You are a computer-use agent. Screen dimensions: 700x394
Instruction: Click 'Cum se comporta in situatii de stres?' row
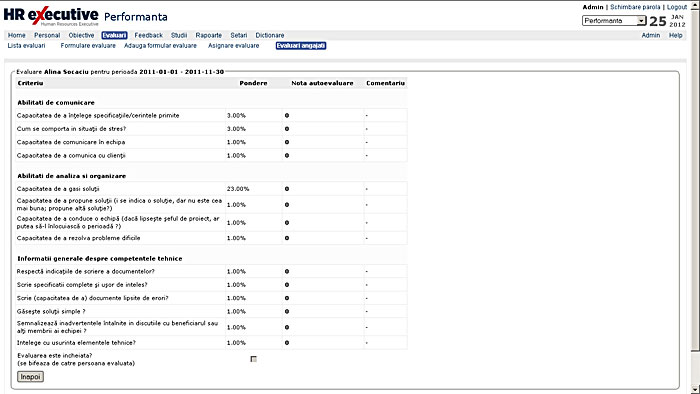point(211,129)
